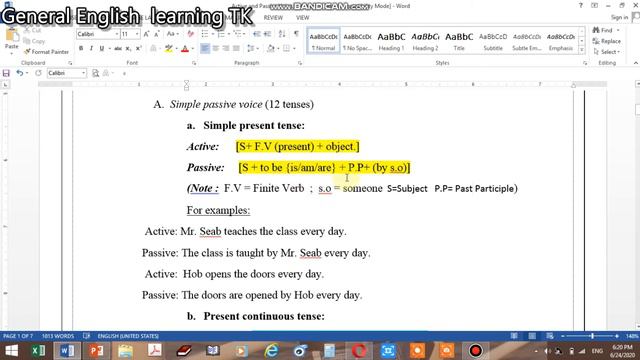
Task: Shrink font size with A-down icon
Action: (x=156, y=34)
